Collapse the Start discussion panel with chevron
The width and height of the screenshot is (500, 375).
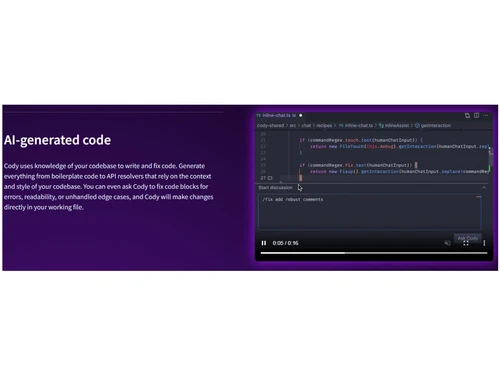click(x=484, y=188)
